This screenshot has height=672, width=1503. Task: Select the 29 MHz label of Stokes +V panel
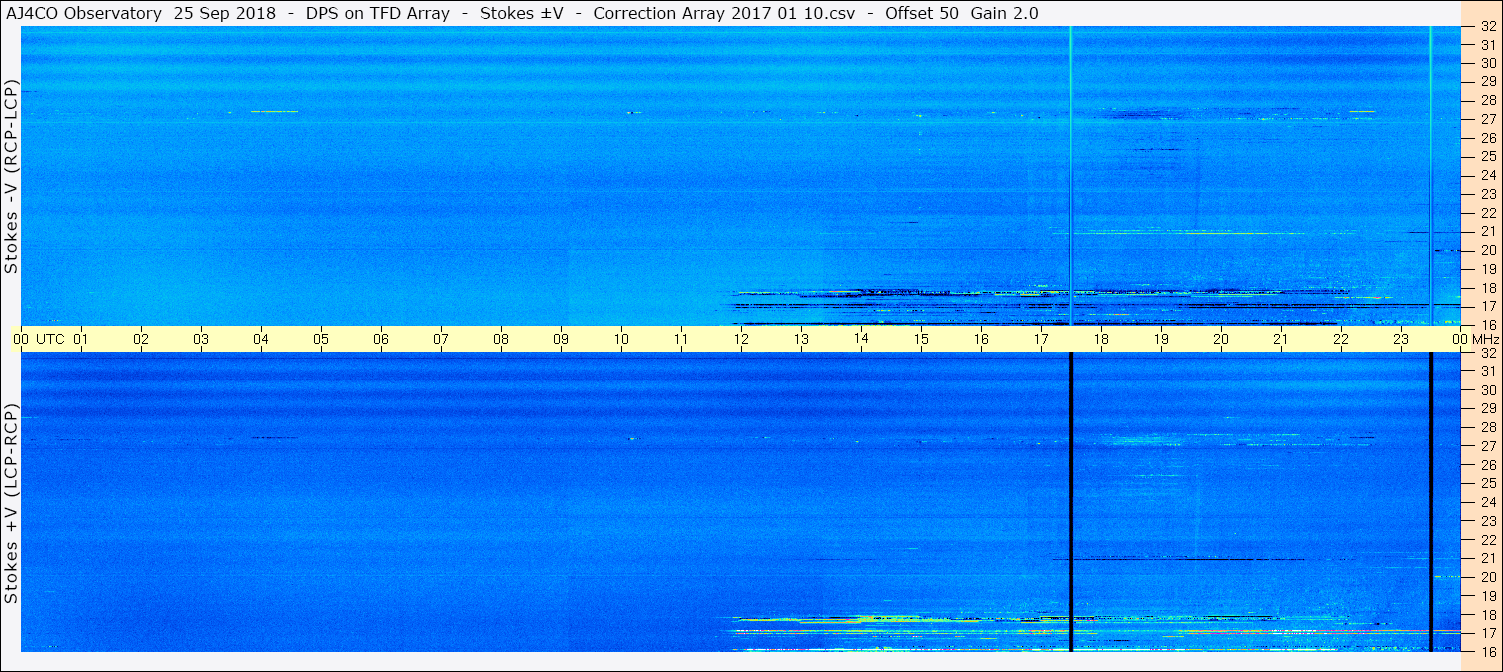1487,408
